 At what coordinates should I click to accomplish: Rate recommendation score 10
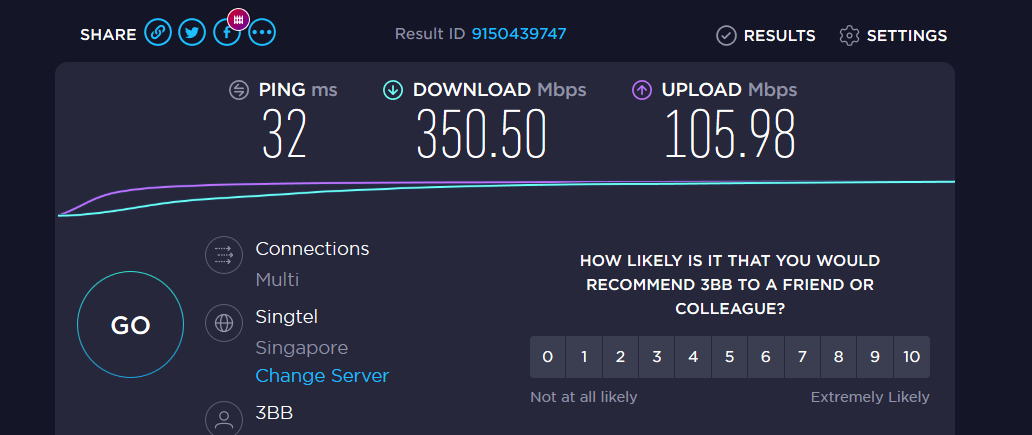point(912,357)
